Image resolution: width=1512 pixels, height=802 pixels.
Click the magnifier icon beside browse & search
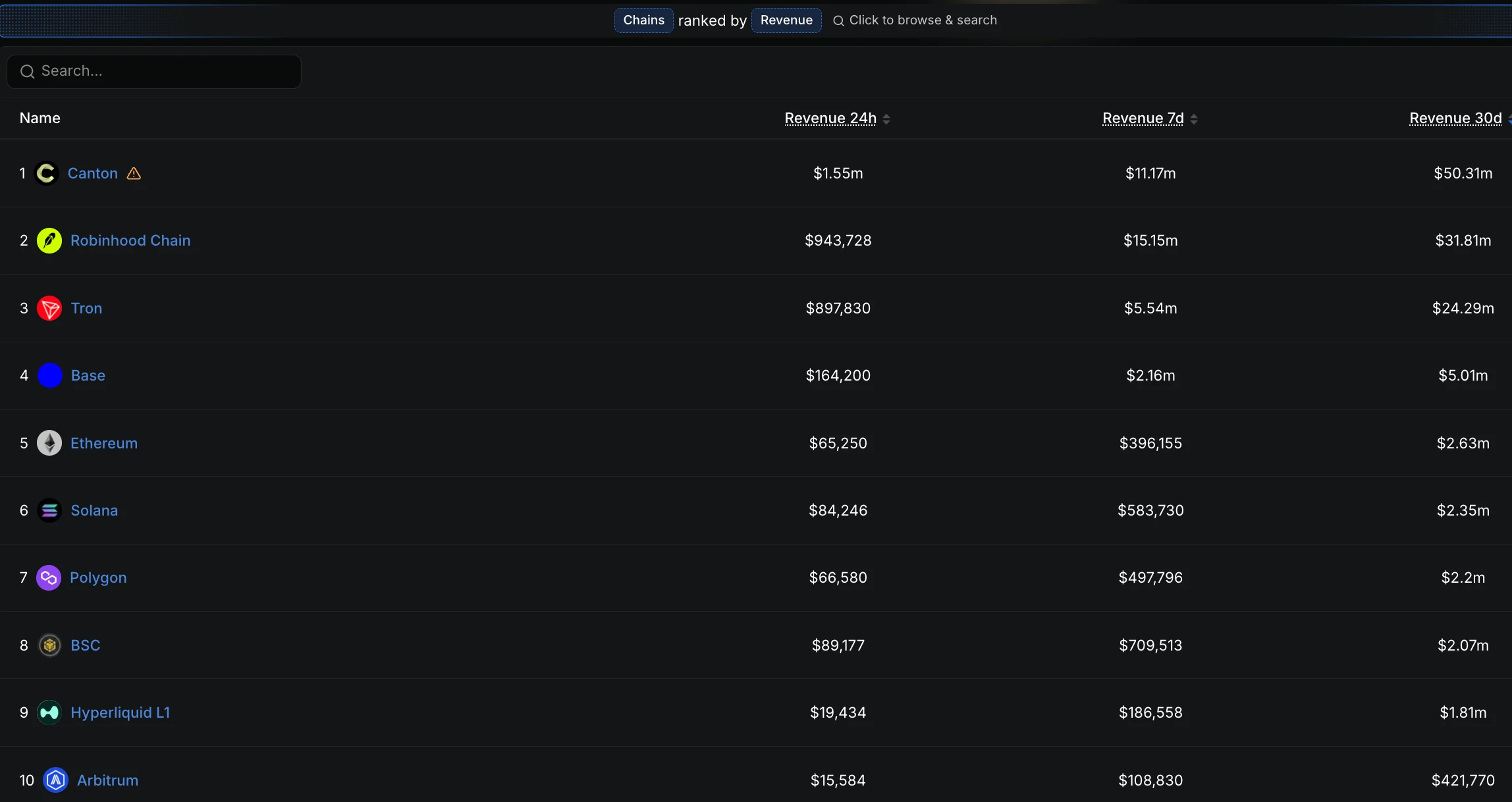(838, 20)
